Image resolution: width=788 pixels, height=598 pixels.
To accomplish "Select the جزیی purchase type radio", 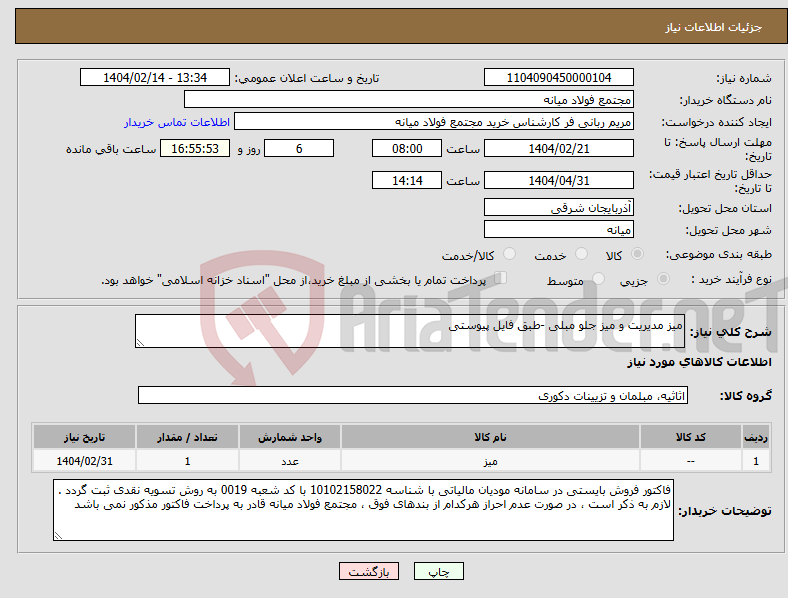I will (663, 278).
